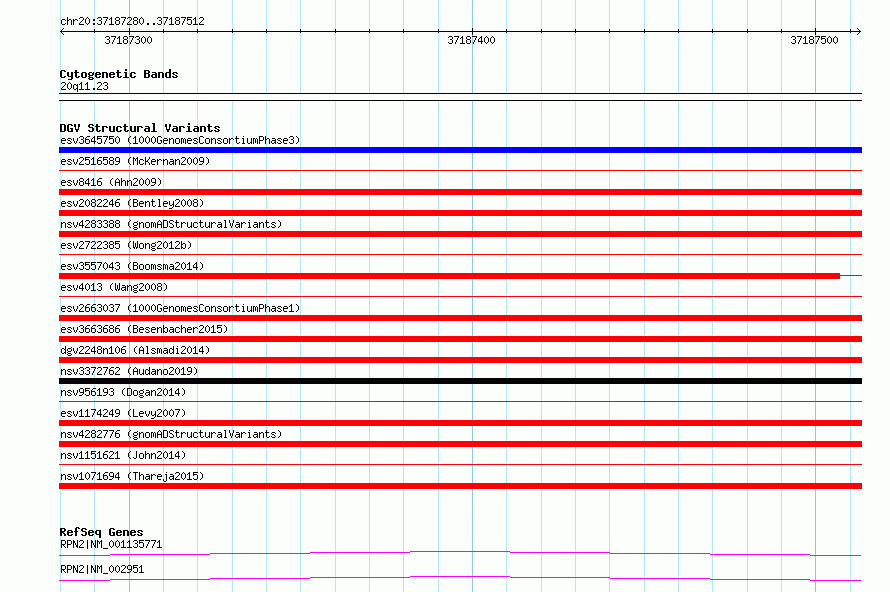Open the esv2082246 (Bentley2008) variant label
Screen dimensions: 890x592
pyautogui.click(x=132, y=203)
